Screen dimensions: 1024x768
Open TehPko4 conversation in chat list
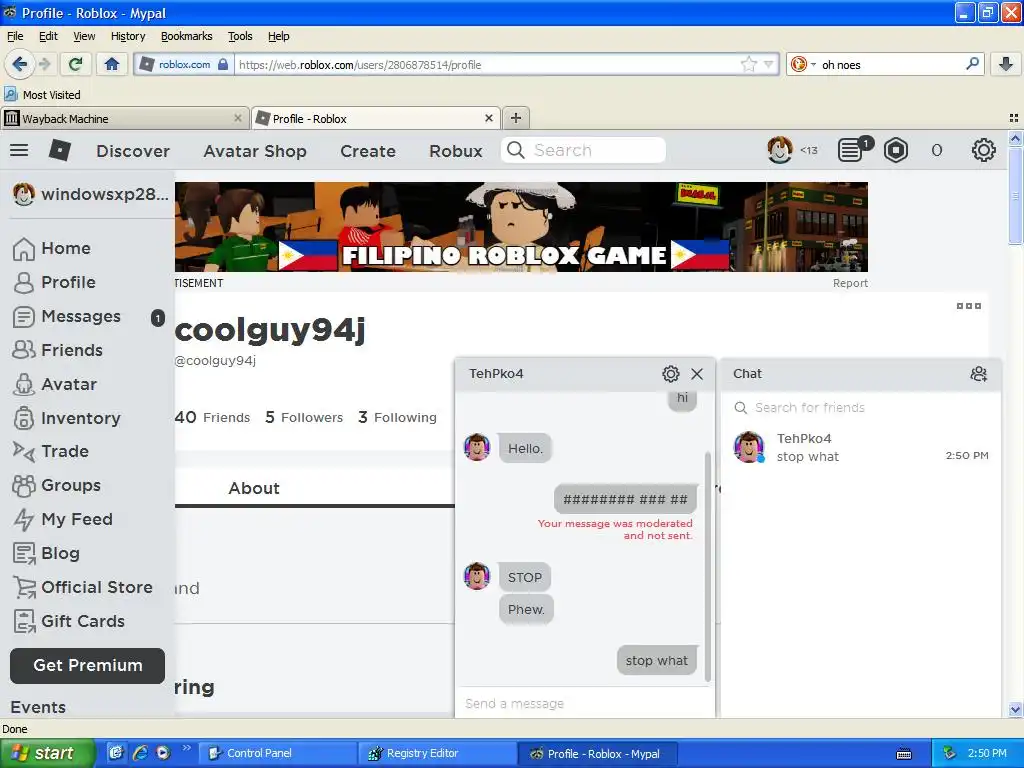coord(861,447)
